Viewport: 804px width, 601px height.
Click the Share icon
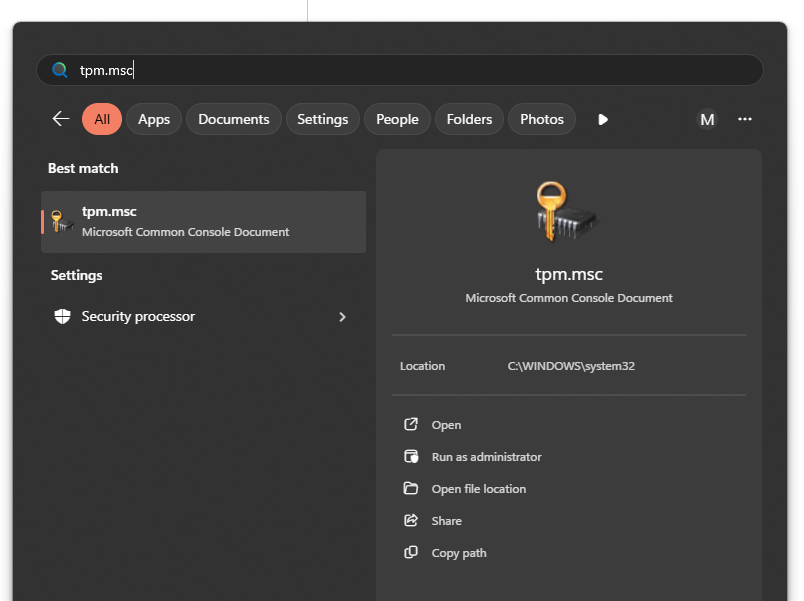(410, 521)
